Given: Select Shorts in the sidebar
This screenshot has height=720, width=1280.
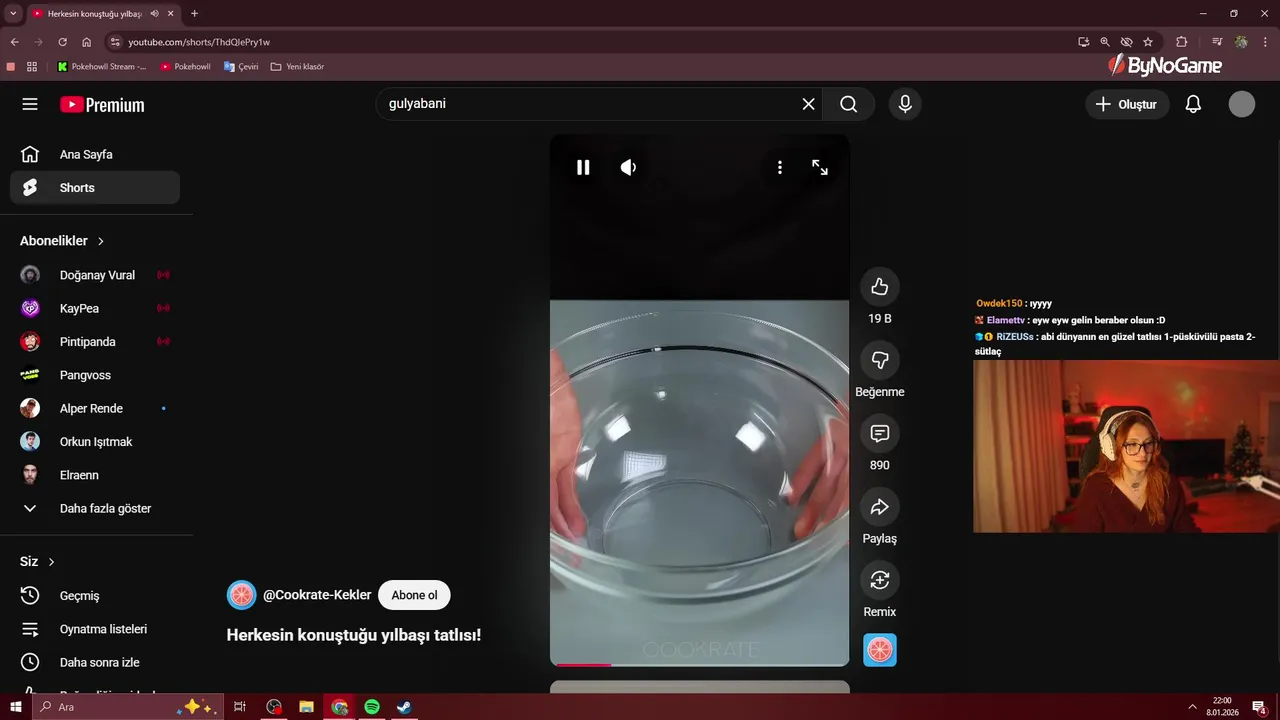Looking at the screenshot, I should click(x=95, y=187).
